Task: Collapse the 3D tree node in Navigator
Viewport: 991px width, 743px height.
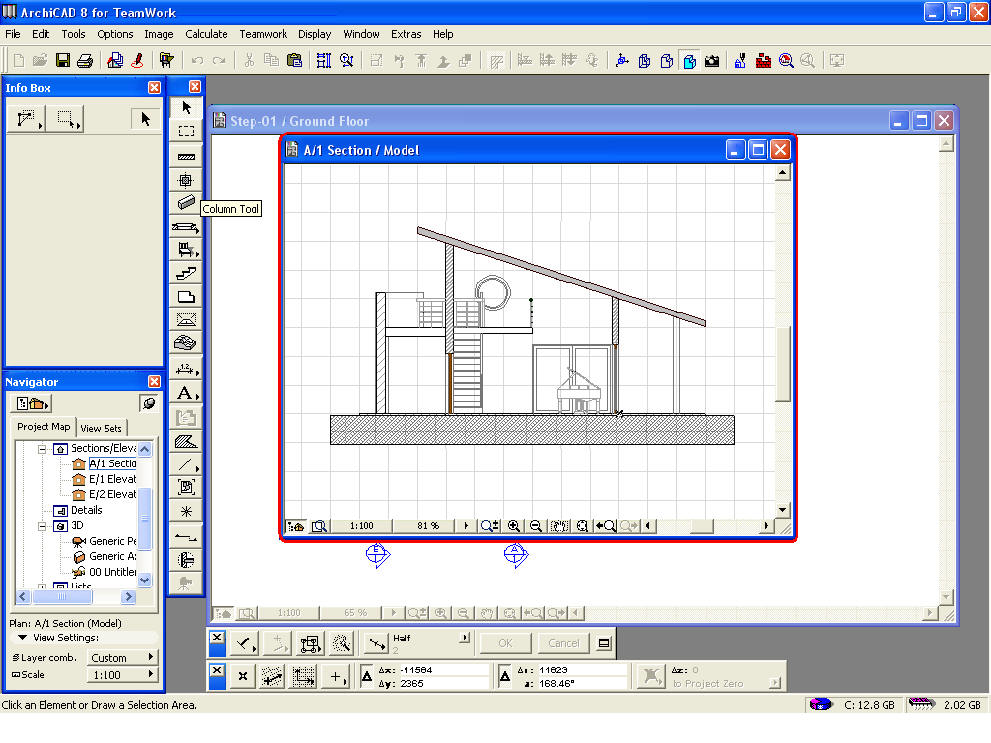Action: click(x=42, y=526)
